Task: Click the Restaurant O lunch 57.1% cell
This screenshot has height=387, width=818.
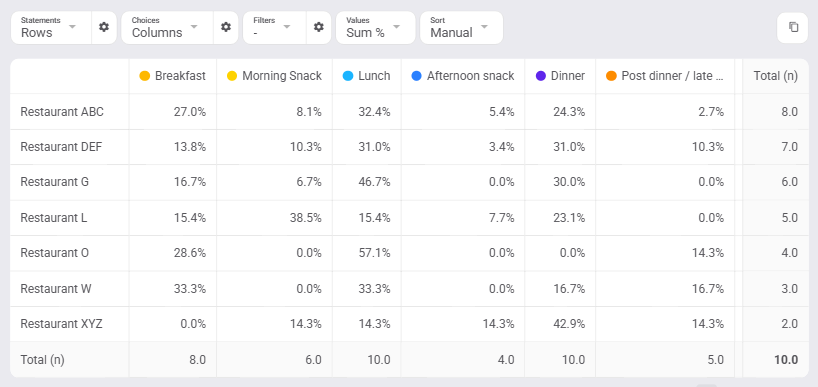Action: click(367, 253)
